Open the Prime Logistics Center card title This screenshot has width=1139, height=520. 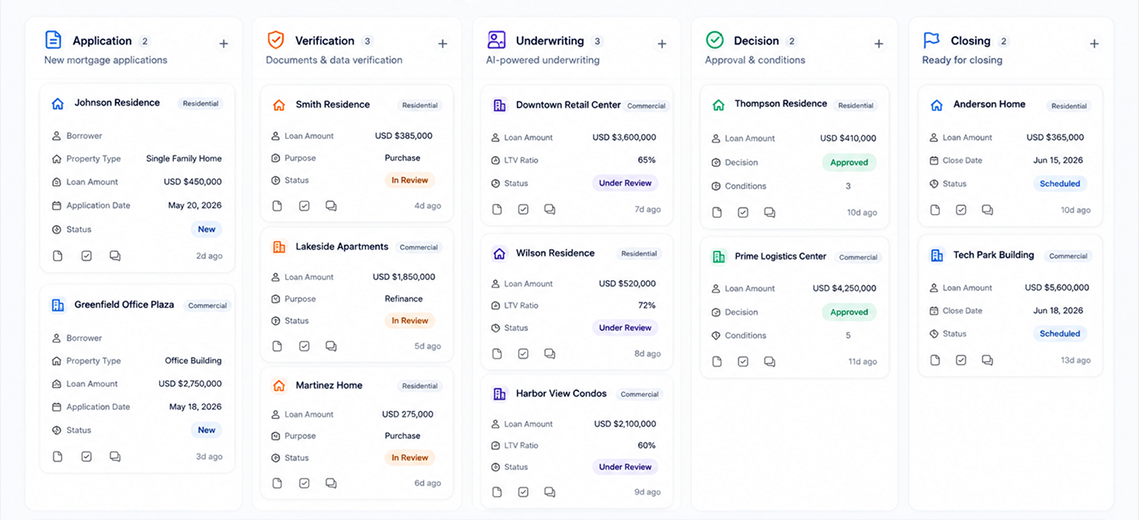point(781,256)
